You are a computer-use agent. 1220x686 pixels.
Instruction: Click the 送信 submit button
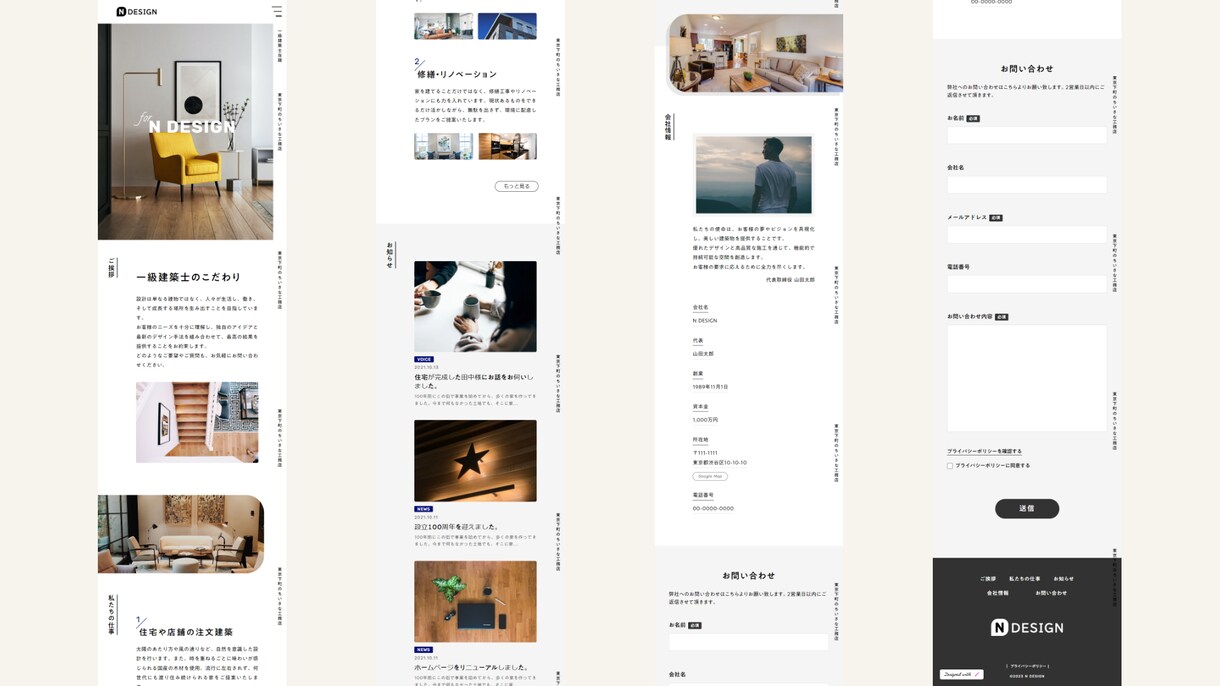[x=1027, y=508]
